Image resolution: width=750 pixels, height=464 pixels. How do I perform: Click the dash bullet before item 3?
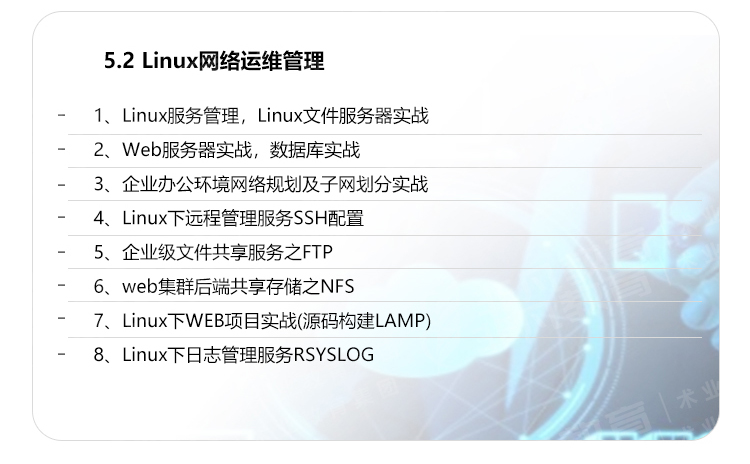tap(62, 184)
